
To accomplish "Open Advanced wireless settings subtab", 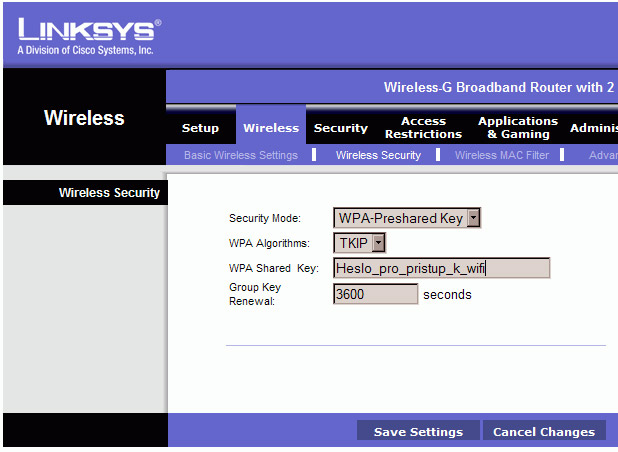I will coord(603,155).
